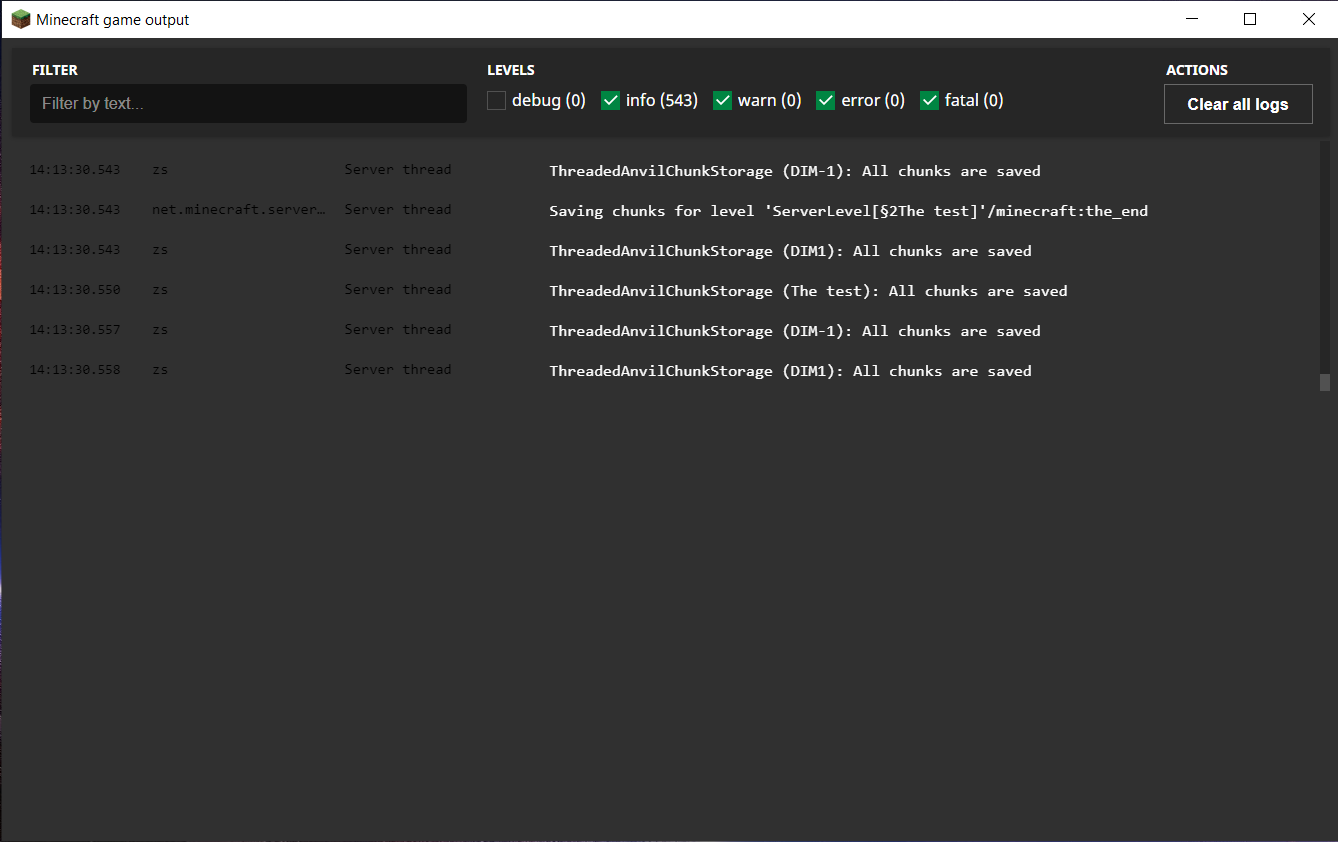Click 'Server thread' in the 14:13:30.550 row
This screenshot has height=842, width=1338.
tap(398, 290)
